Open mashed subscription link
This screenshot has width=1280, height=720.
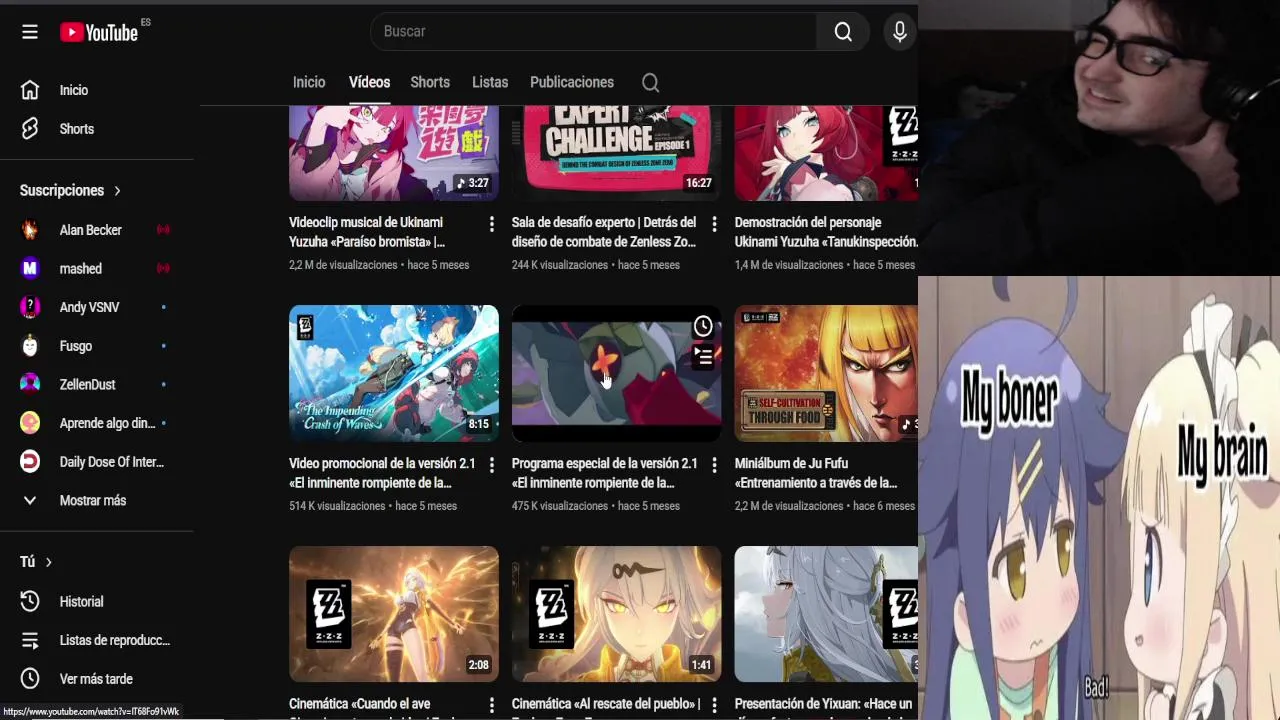[81, 268]
